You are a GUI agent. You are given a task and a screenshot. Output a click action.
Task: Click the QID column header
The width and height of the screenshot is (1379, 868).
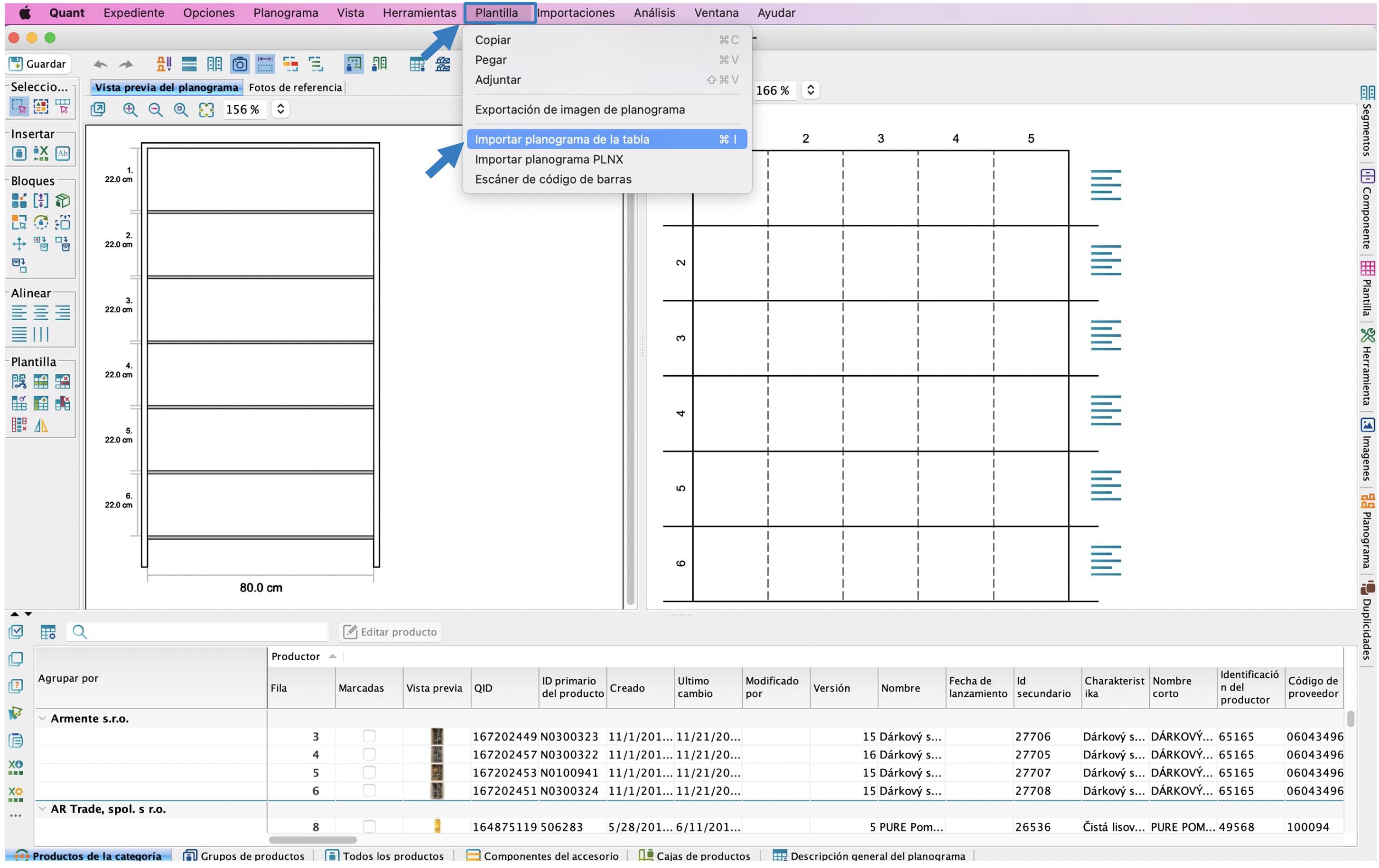click(504, 688)
